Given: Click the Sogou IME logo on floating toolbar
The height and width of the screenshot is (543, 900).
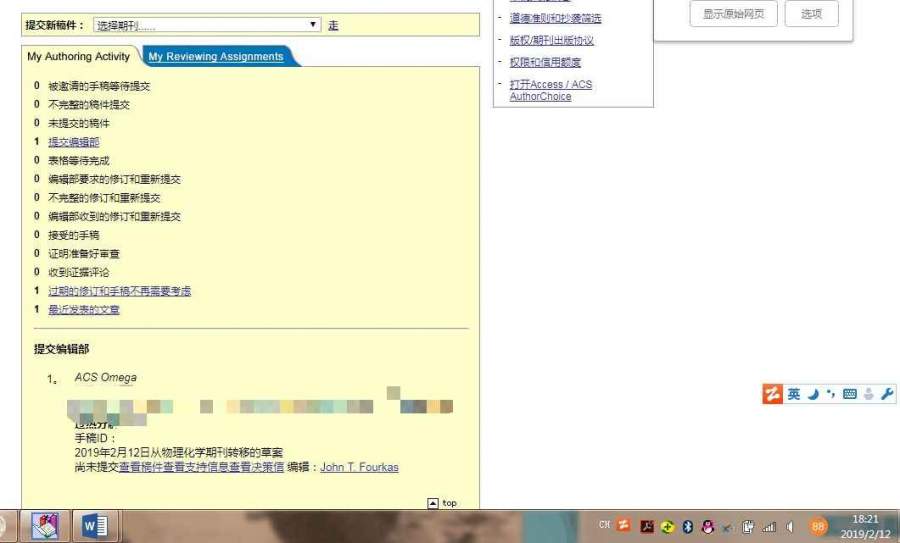Looking at the screenshot, I should point(773,394).
